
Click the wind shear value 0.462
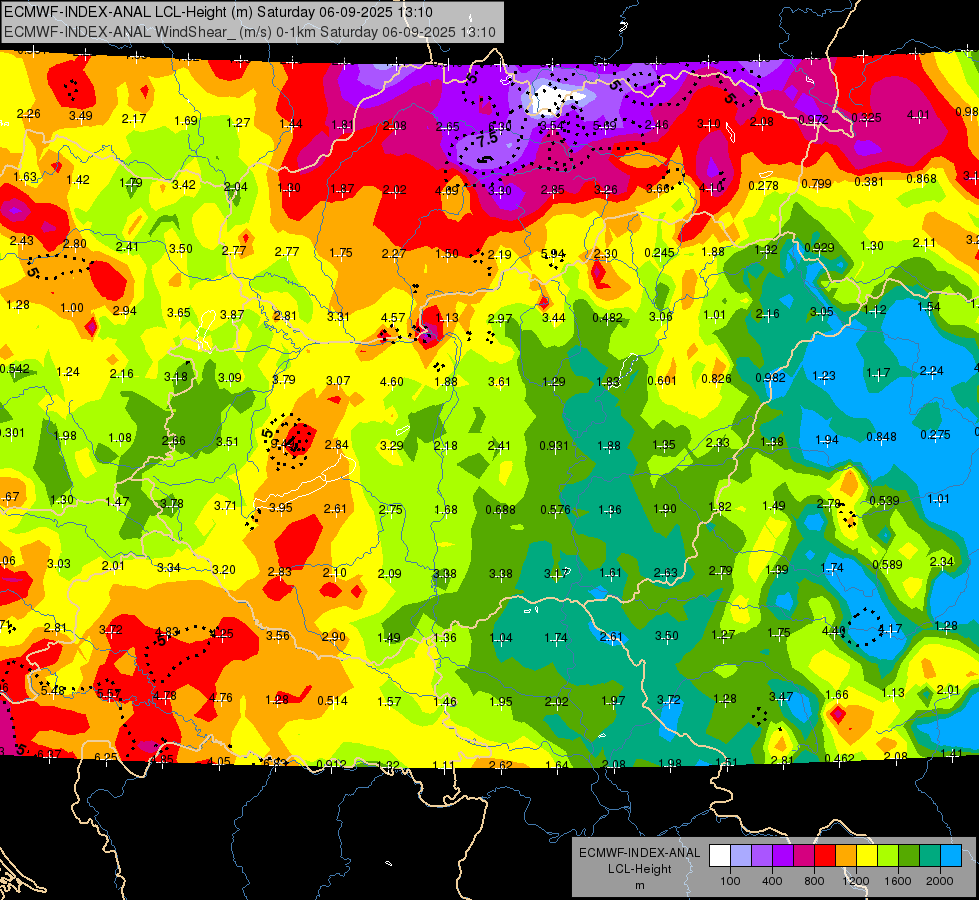839,759
